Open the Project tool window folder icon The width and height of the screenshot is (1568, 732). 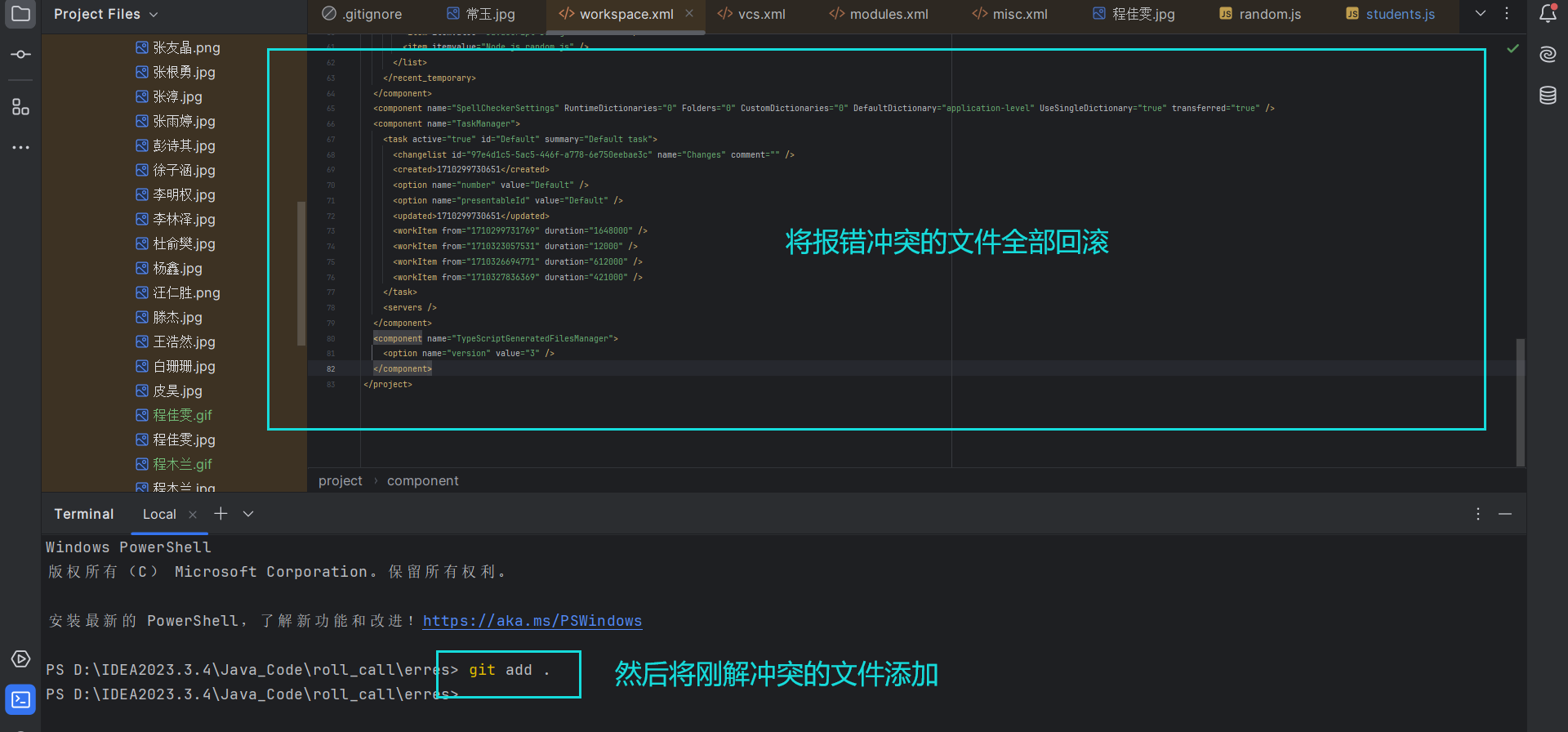tap(20, 14)
